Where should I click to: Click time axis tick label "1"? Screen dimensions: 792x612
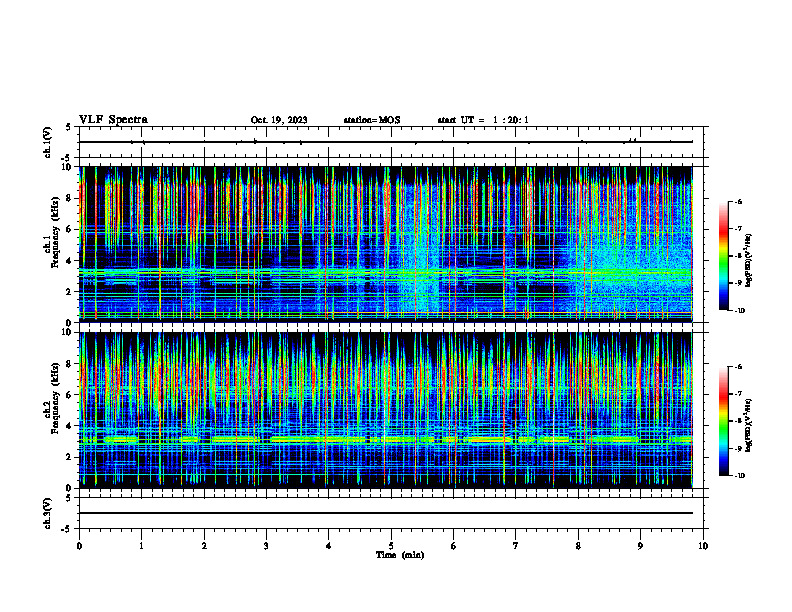(x=141, y=546)
